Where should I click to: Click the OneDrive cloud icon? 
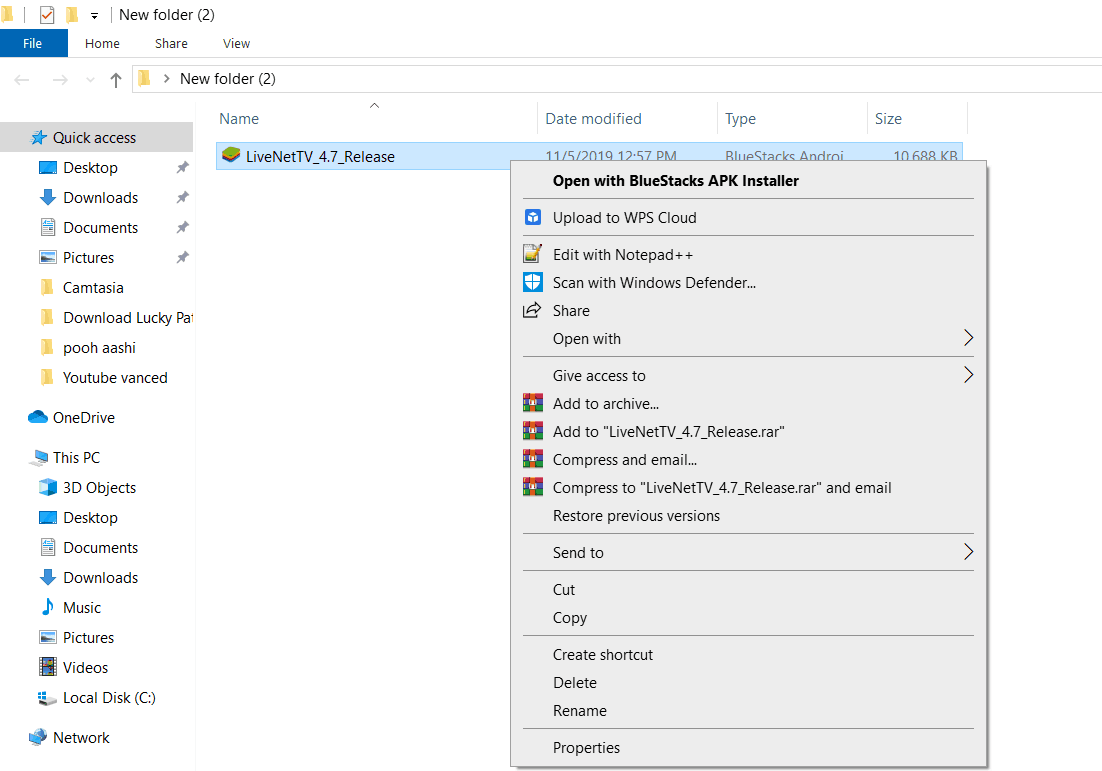[x=38, y=417]
